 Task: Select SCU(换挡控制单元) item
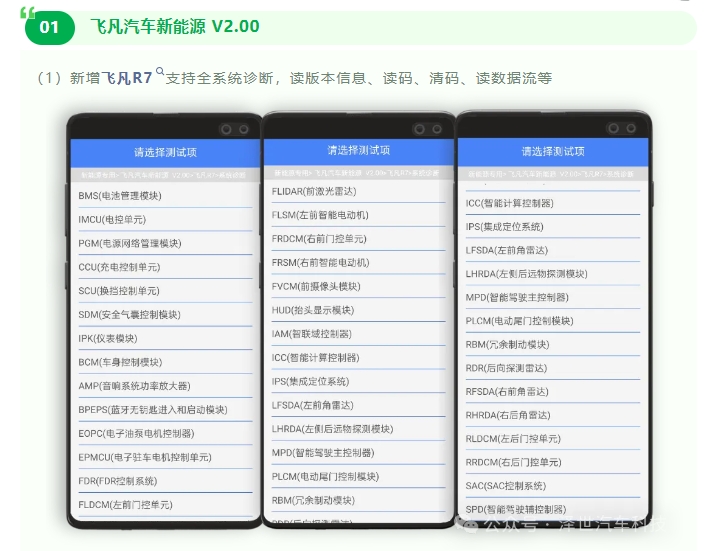[165, 291]
